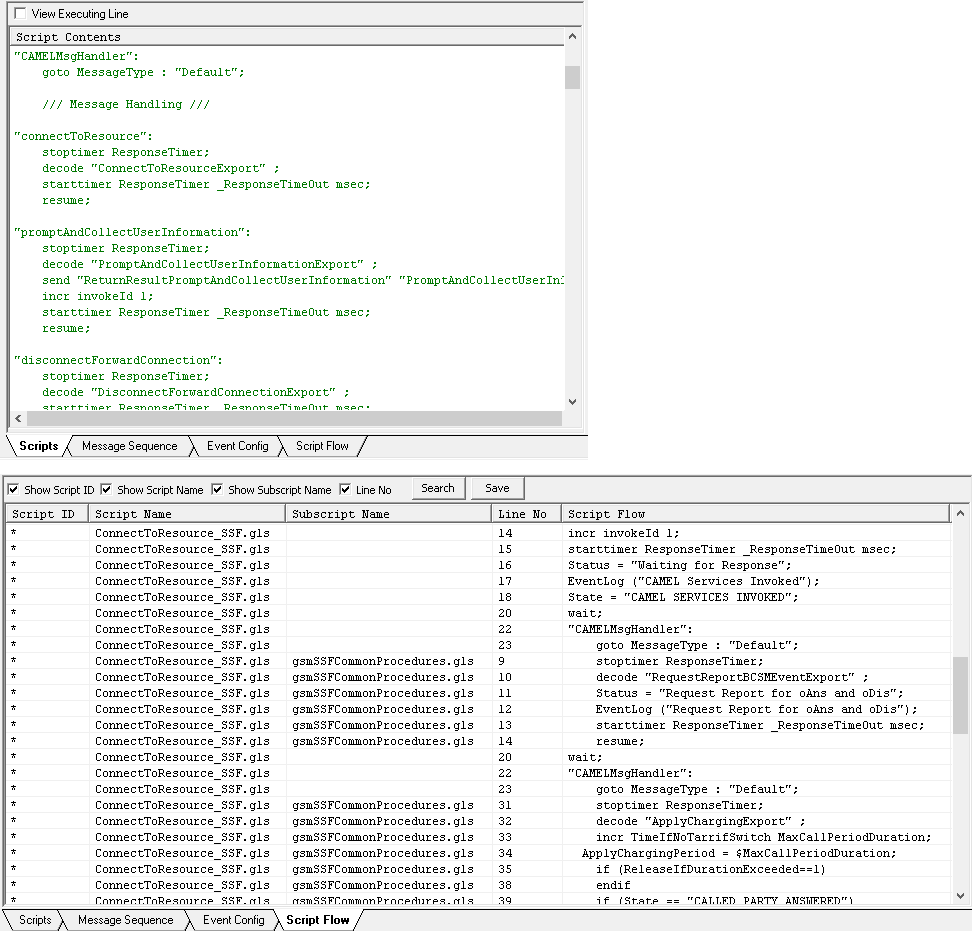Viewport: 974px width, 934px height.
Task: Click scroll-up arrow of Script Contents pane
Action: pos(572,37)
